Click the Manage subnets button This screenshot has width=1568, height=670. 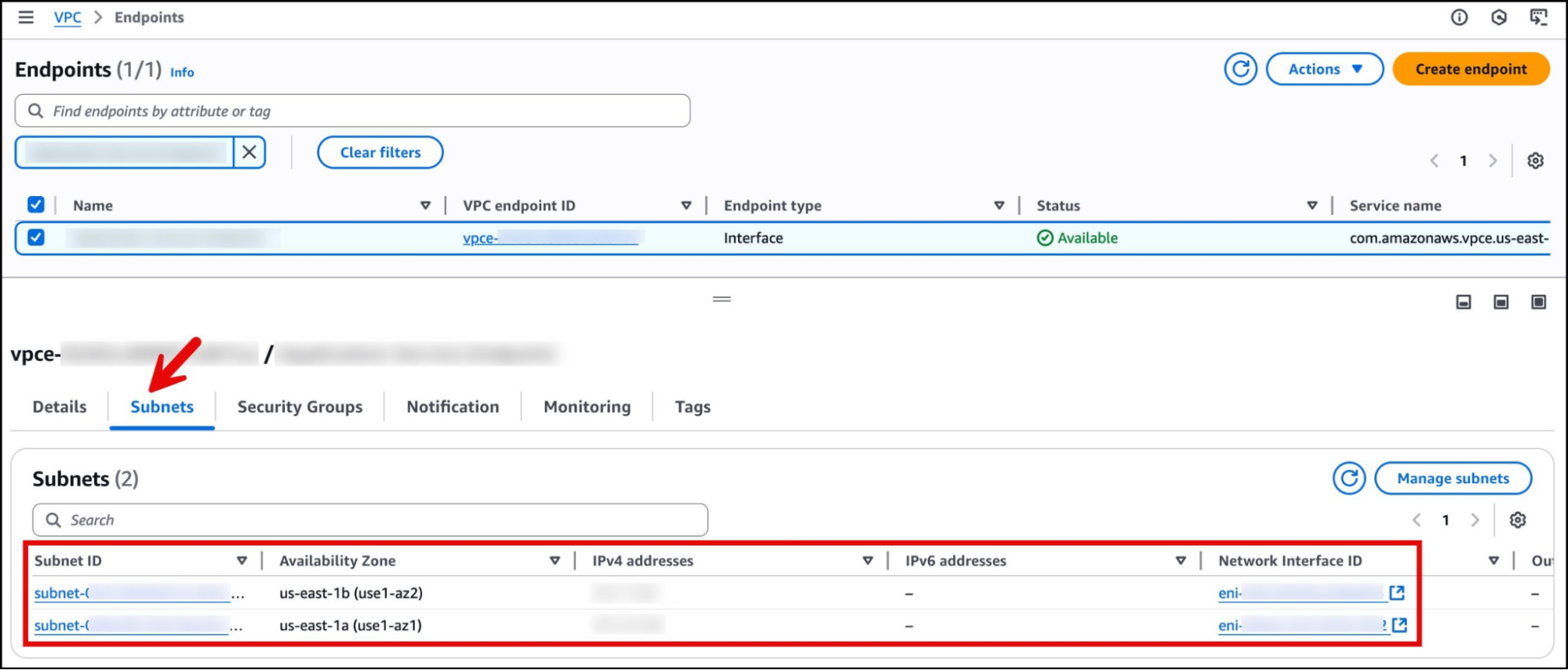pos(1453,479)
